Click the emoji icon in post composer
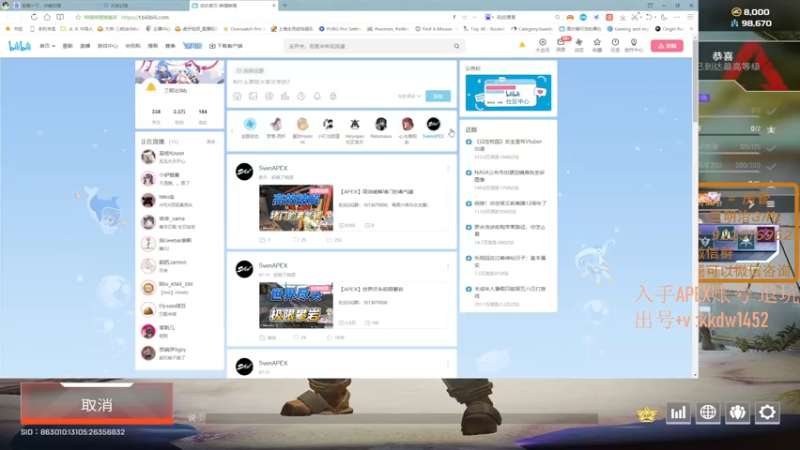Viewport: 800px width, 450px height. [237, 96]
